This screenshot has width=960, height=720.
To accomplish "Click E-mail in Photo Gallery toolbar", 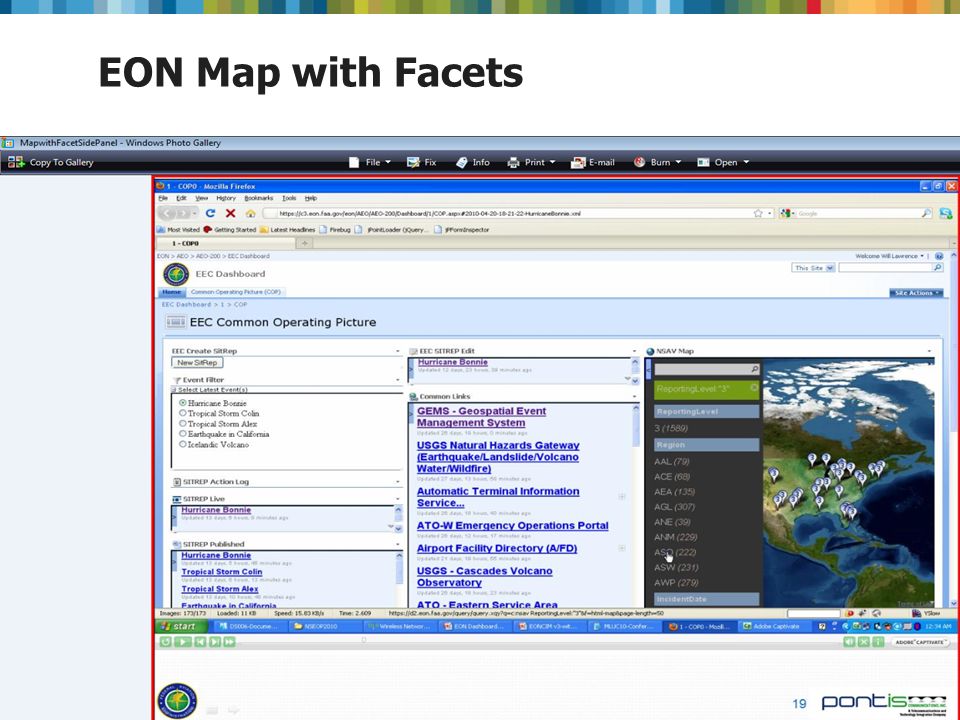I will coord(593,162).
